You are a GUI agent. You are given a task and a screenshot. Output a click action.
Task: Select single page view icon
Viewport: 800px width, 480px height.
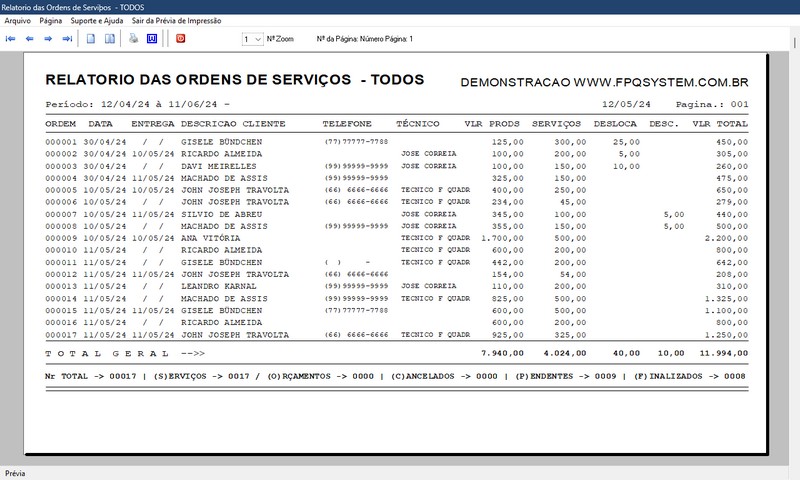(91, 39)
